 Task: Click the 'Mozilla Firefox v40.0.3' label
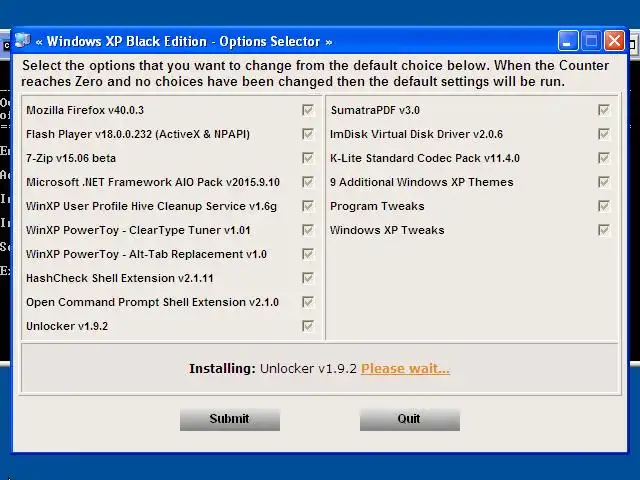85,110
